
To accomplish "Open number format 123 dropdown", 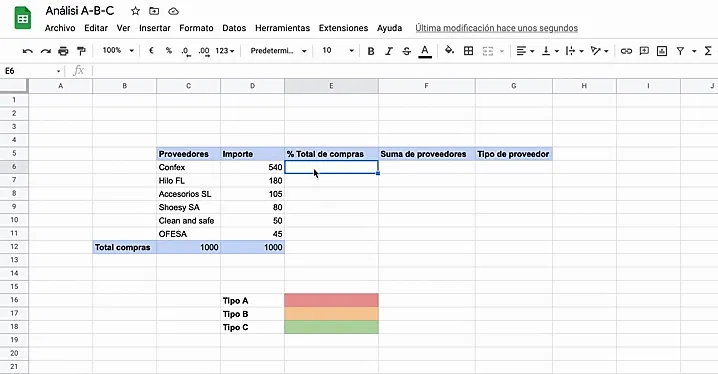I will 225,51.
